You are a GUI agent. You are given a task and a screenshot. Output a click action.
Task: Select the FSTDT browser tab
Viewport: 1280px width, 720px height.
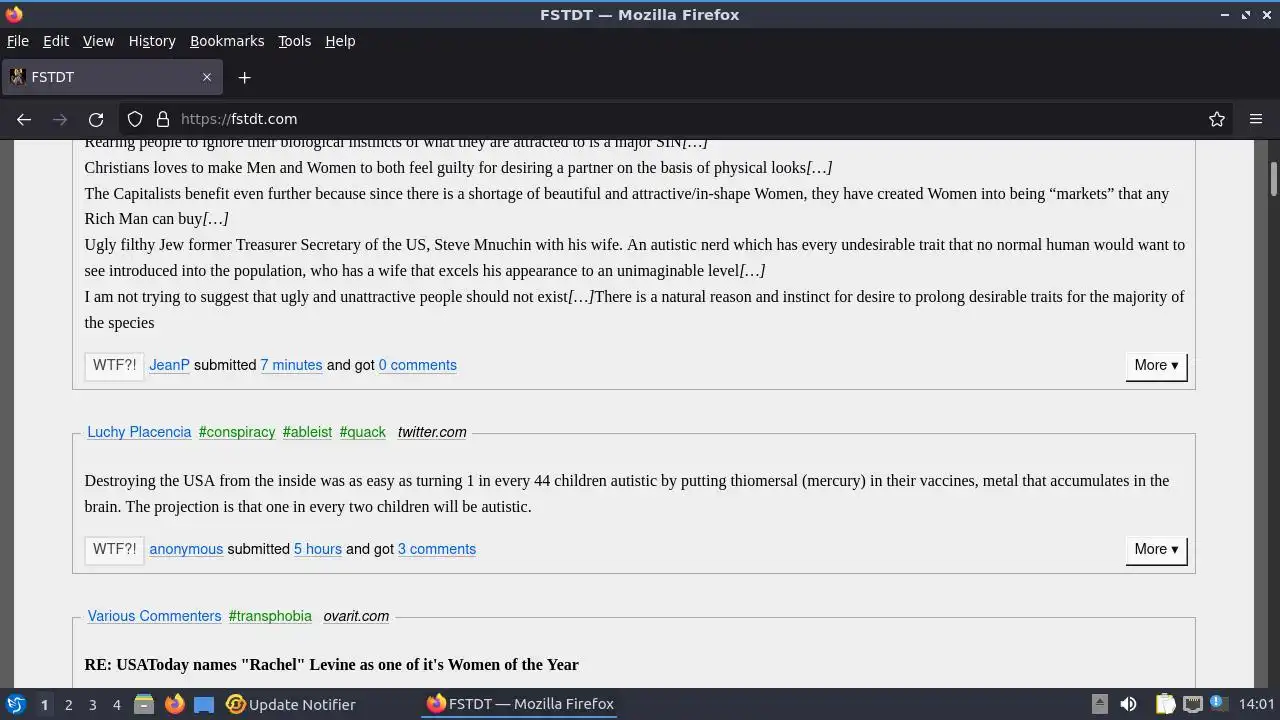(x=111, y=77)
